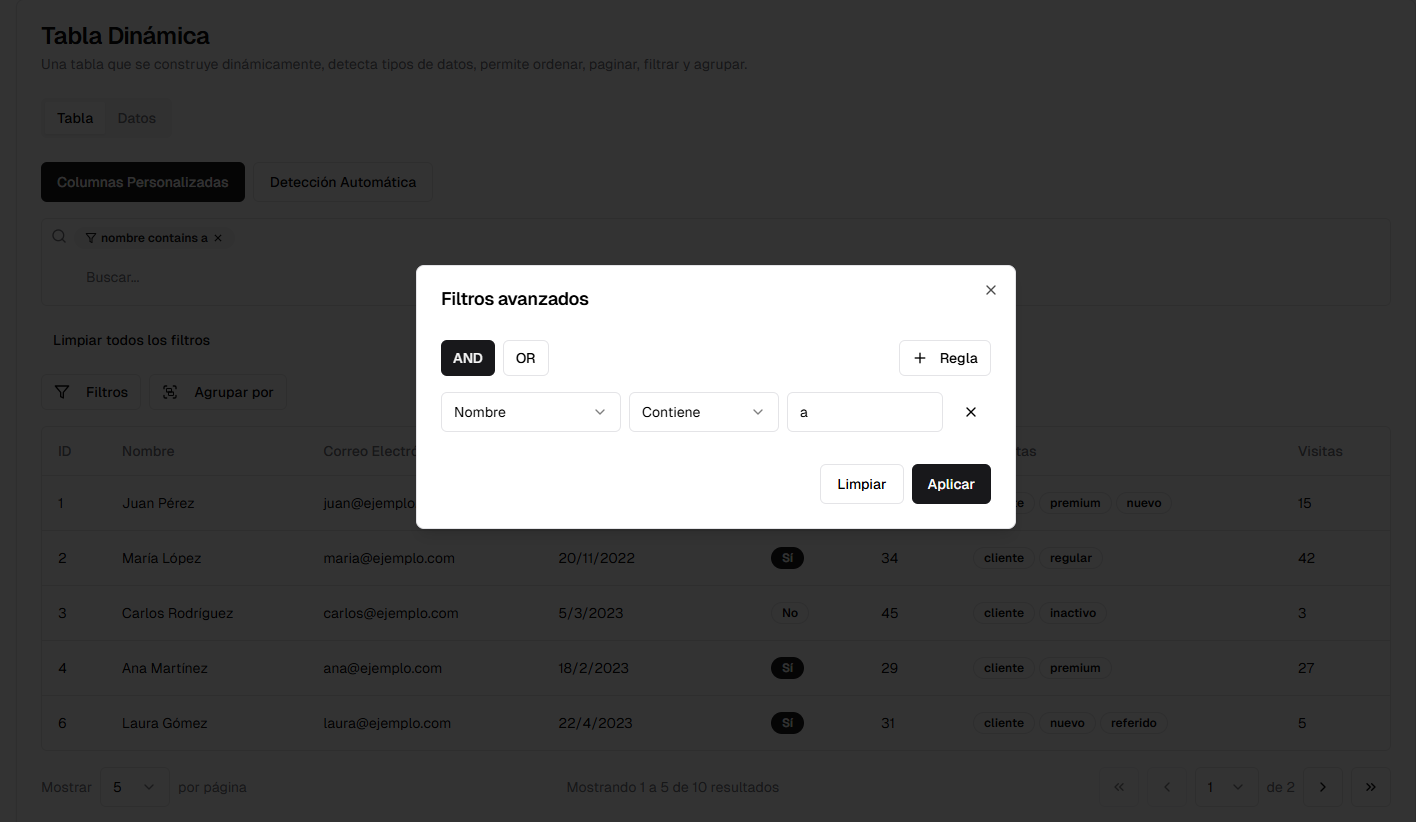Click the filter value text field
The image size is (1416, 822).
(864, 412)
